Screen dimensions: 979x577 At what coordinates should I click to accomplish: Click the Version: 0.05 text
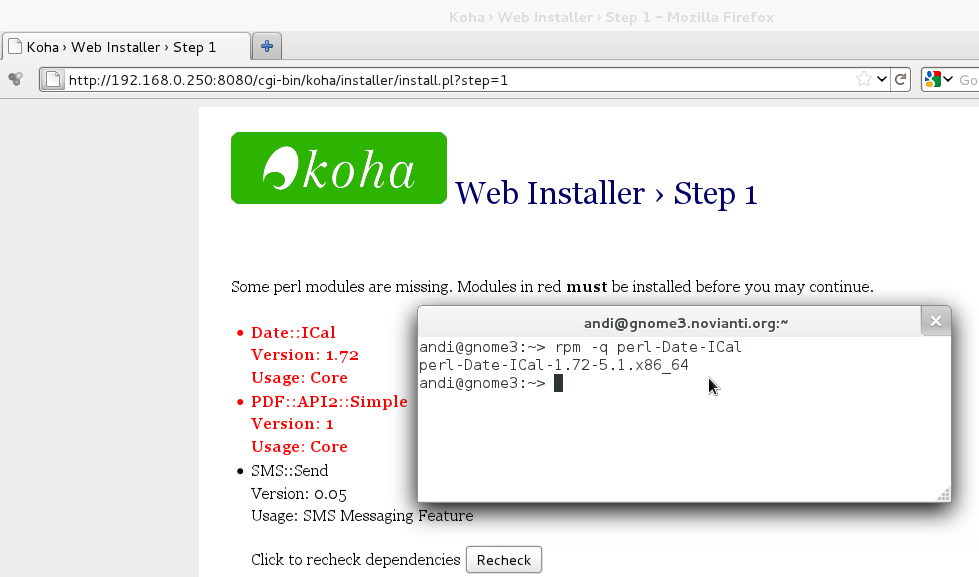point(298,493)
